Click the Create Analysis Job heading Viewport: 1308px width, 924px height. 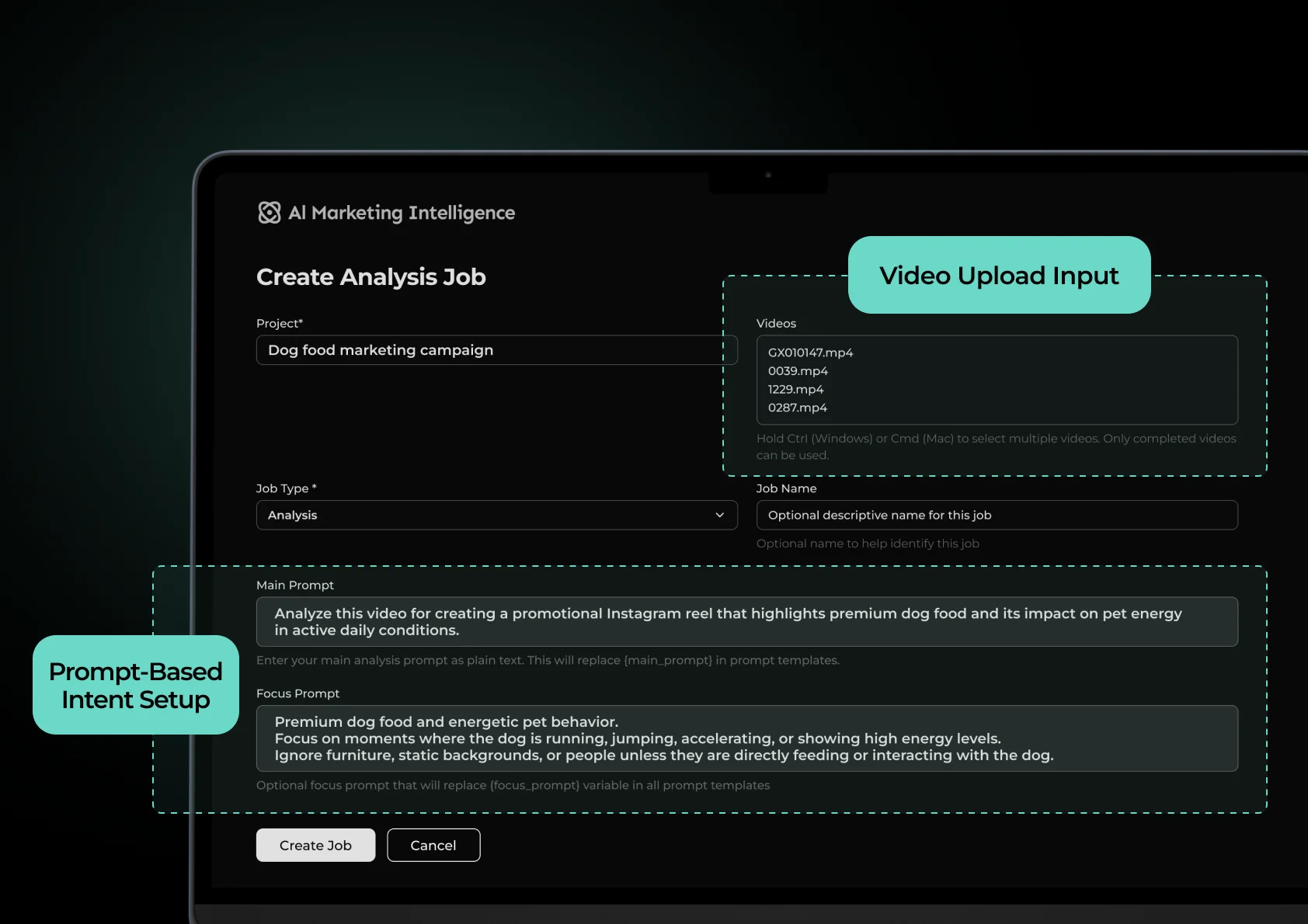(x=371, y=277)
